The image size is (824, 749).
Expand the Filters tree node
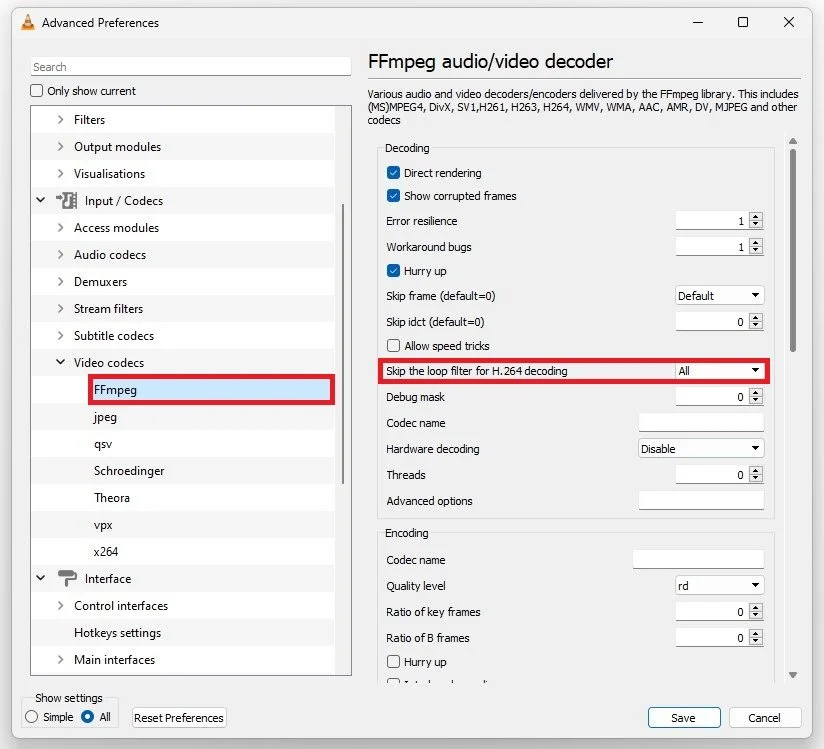pyautogui.click(x=60, y=119)
